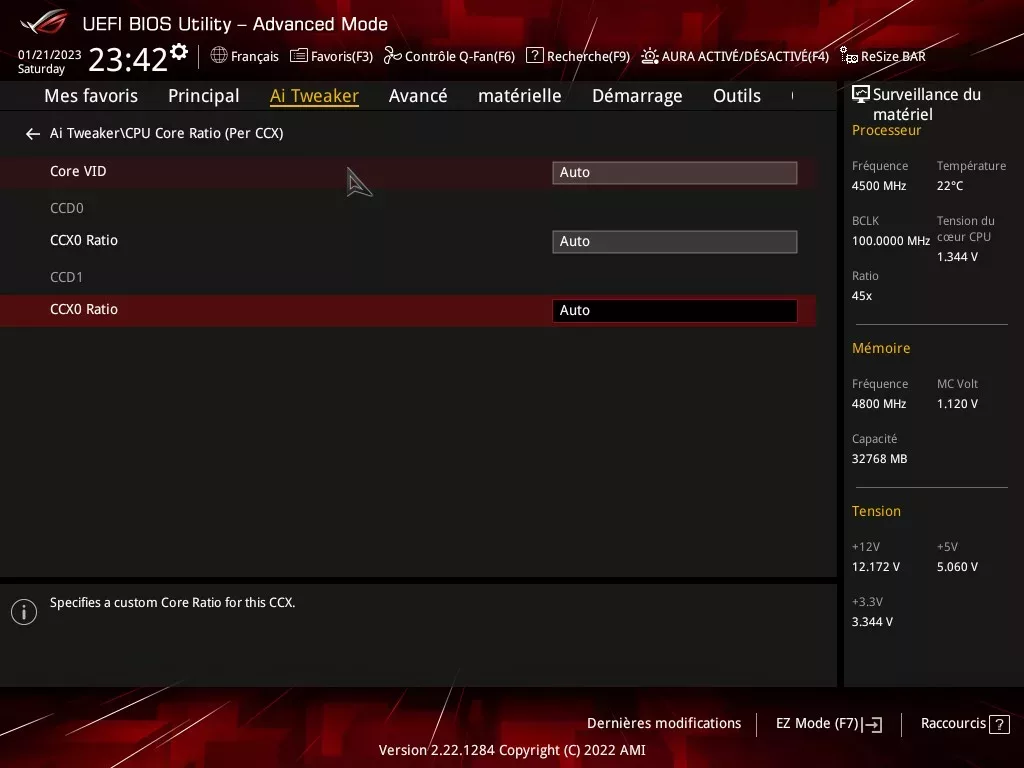Open the Core VID dropdown
1024x768 pixels.
pos(674,172)
